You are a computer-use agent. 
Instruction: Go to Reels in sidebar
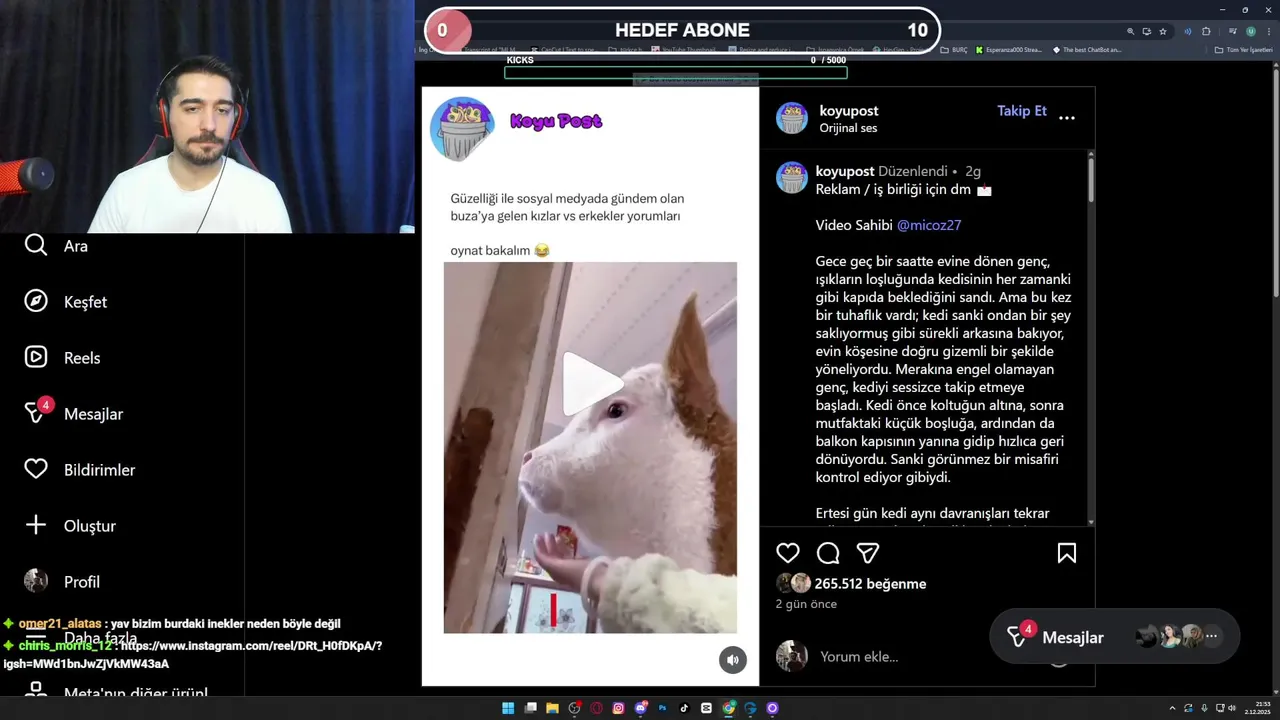[62, 358]
